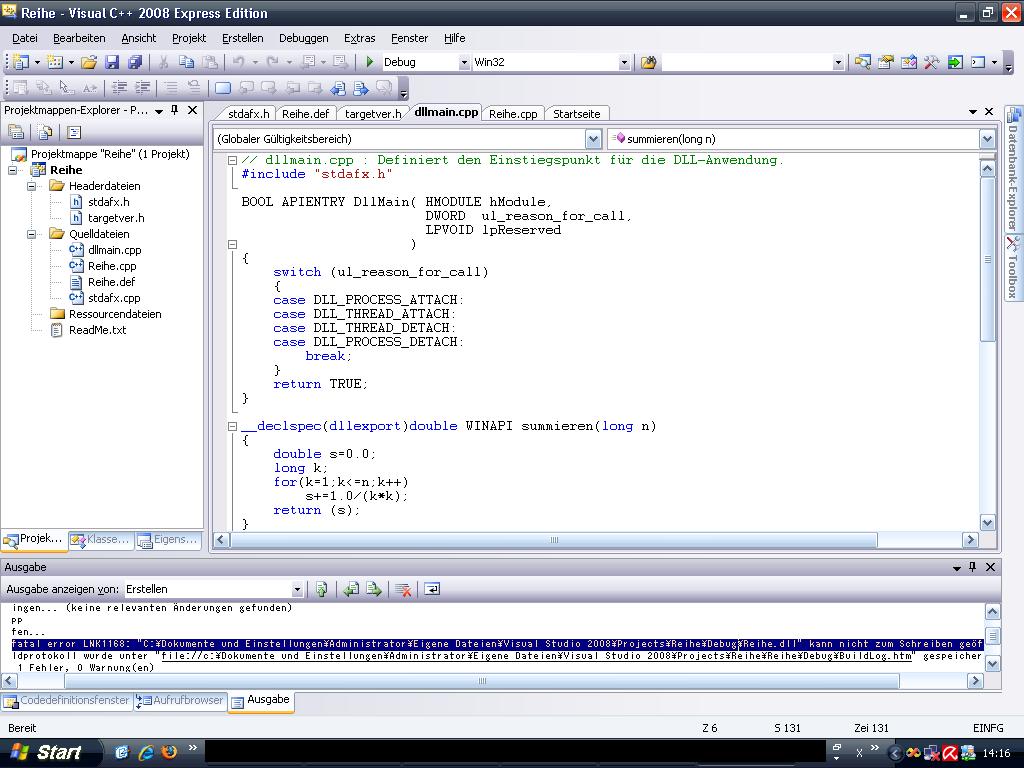Click the green Start Debugging play icon

370,62
